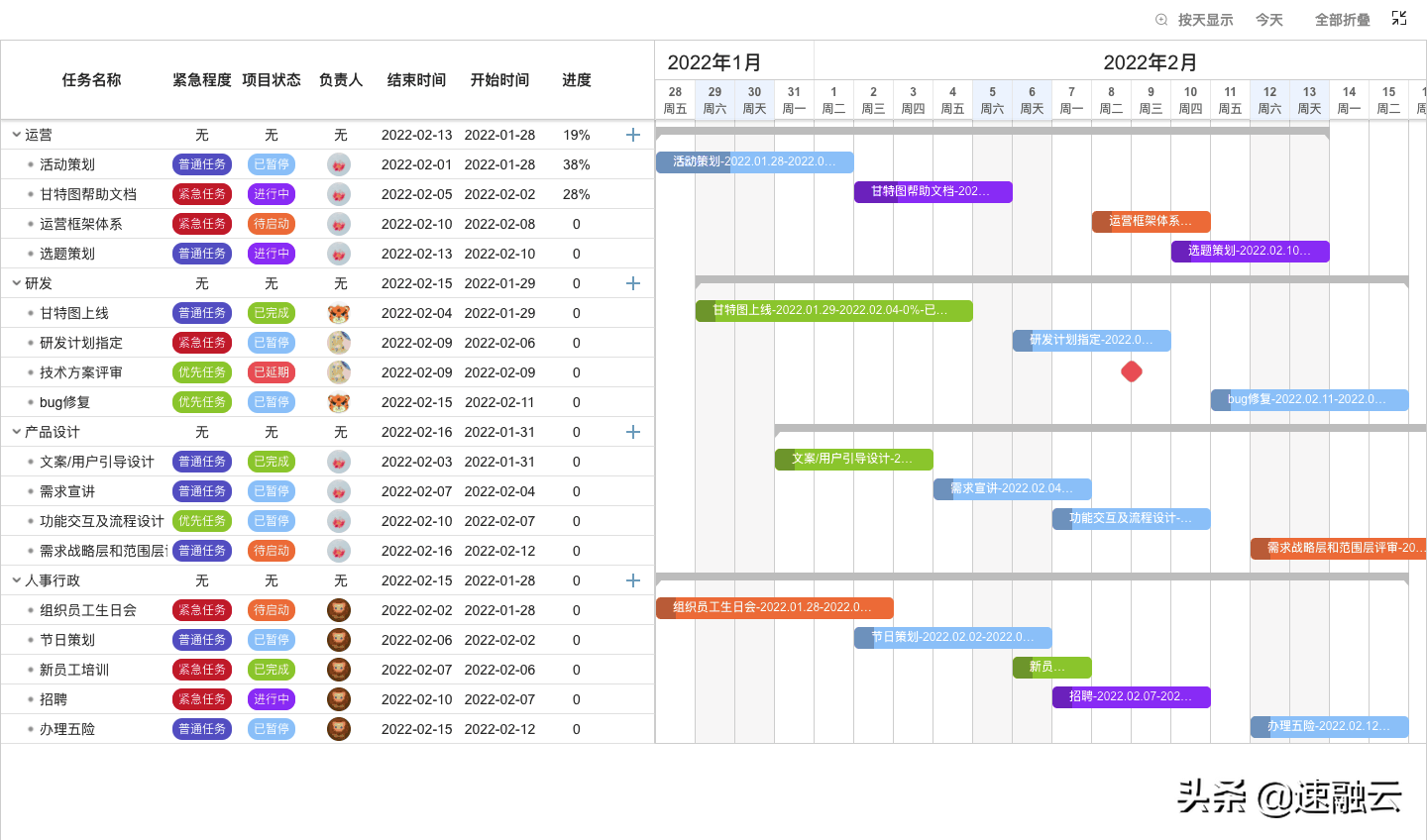Collapse the 人事行政 task group
This screenshot has height=840, width=1427.
tap(16, 579)
